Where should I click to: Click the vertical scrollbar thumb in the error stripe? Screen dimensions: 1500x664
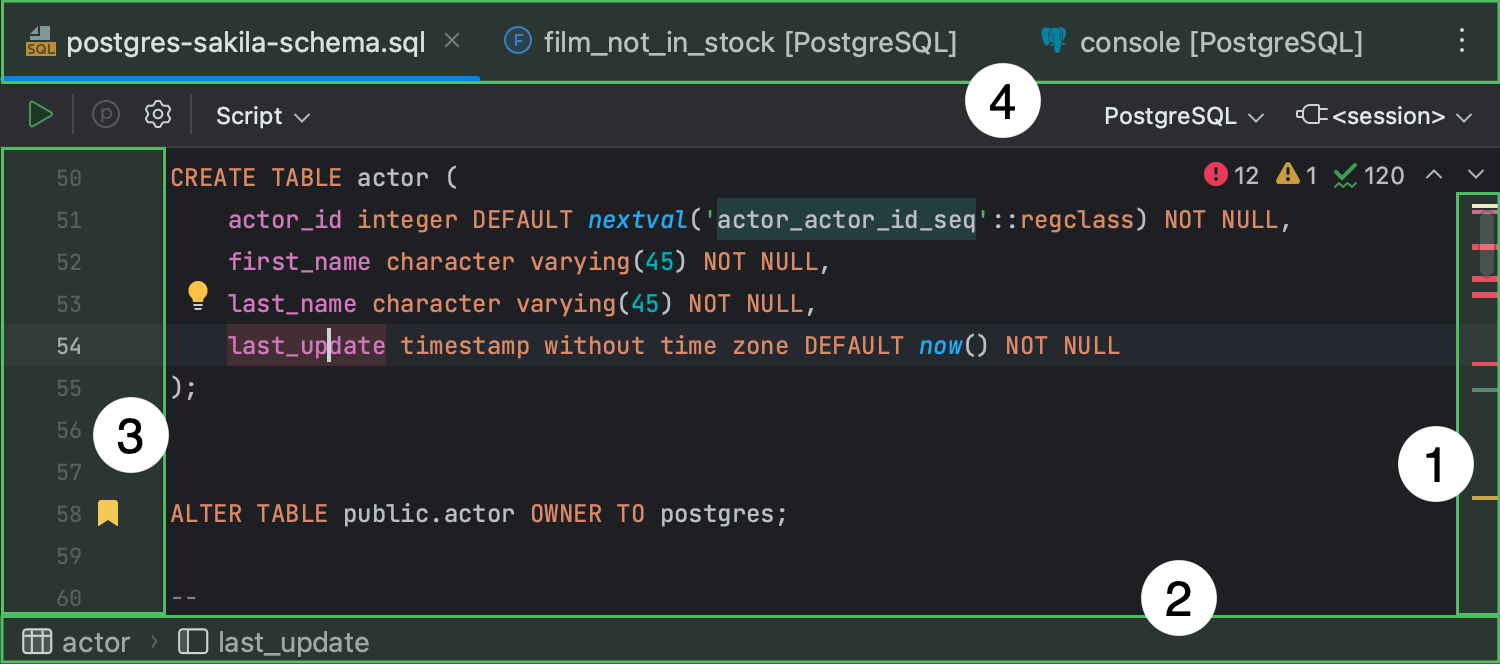(x=1488, y=242)
